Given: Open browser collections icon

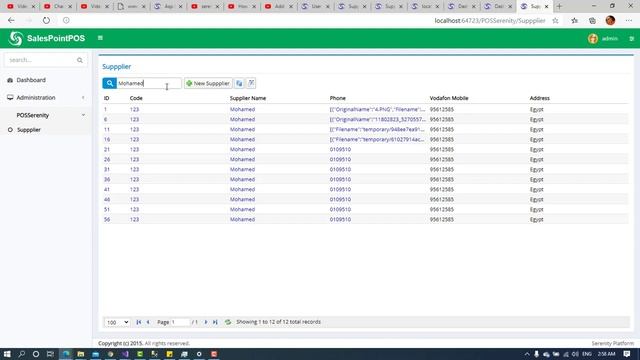Looking at the screenshot, I should (592, 20).
